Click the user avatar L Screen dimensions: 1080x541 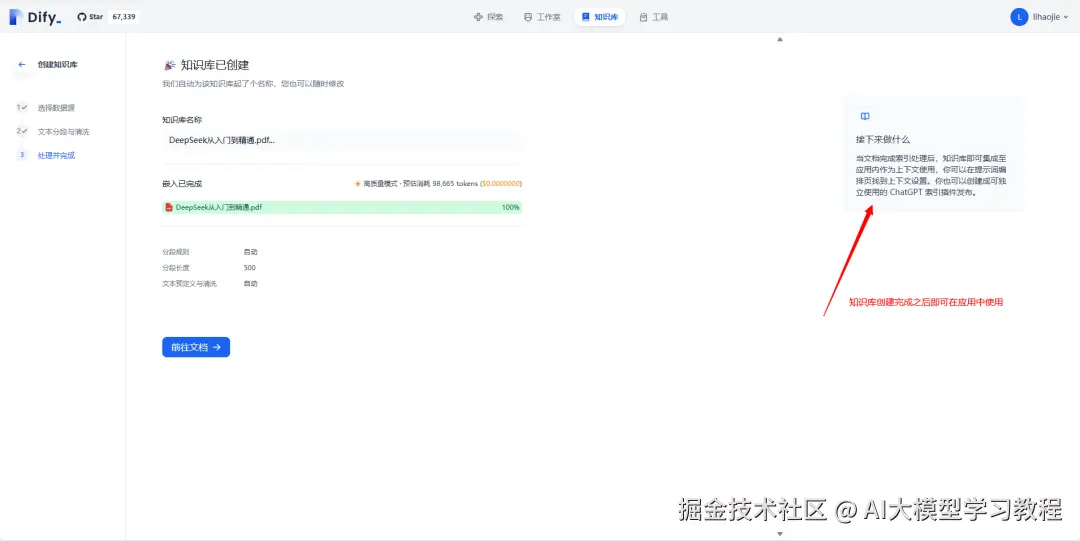tap(1019, 17)
